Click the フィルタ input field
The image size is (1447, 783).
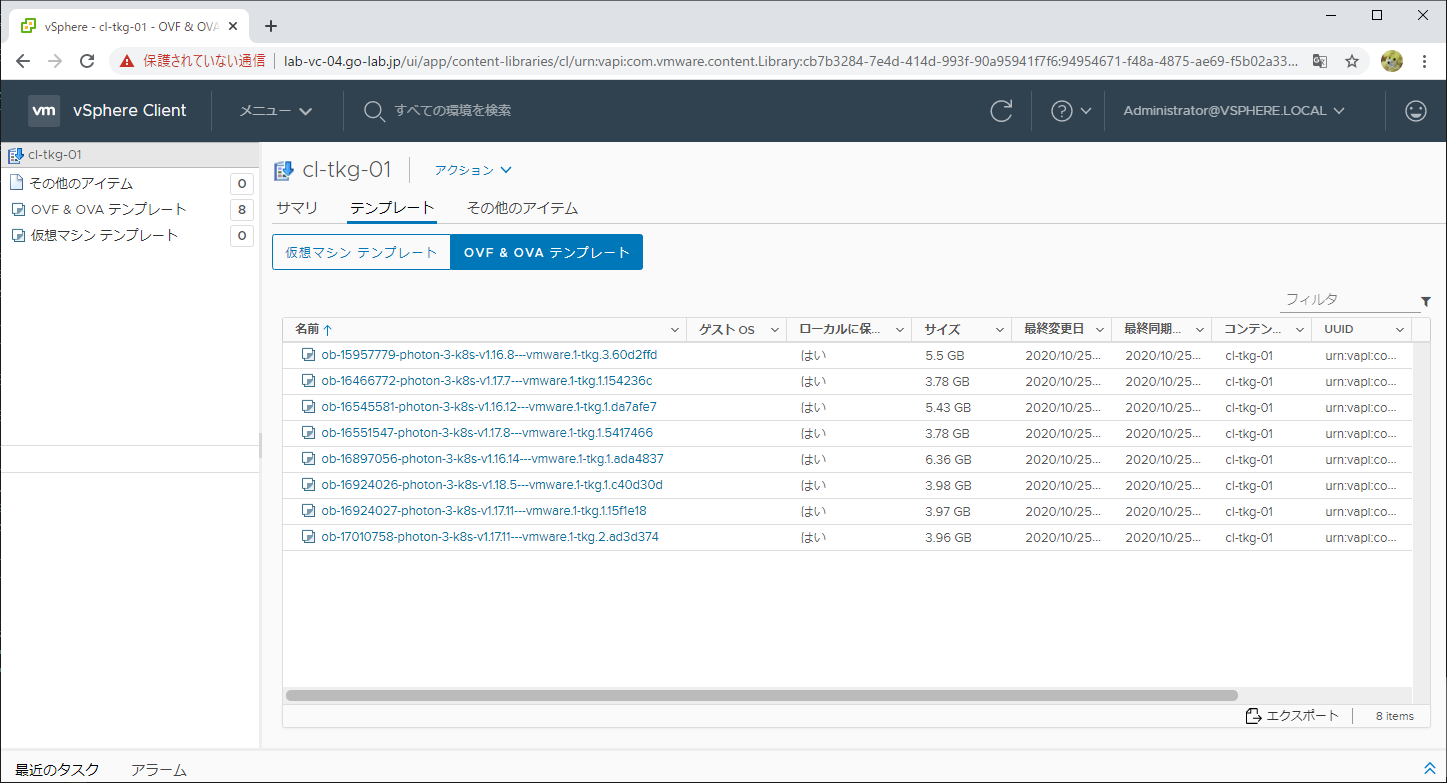pos(1349,300)
